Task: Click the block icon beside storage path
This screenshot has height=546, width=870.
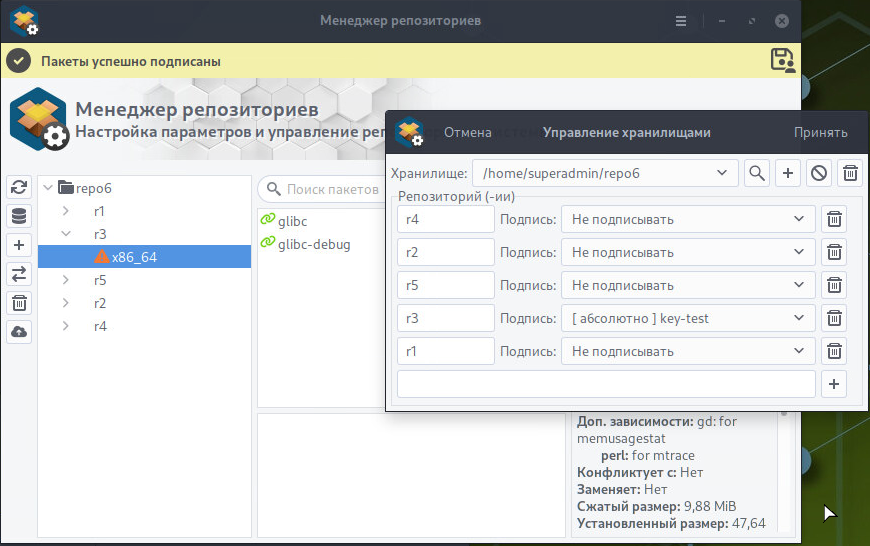Action: coord(819,174)
